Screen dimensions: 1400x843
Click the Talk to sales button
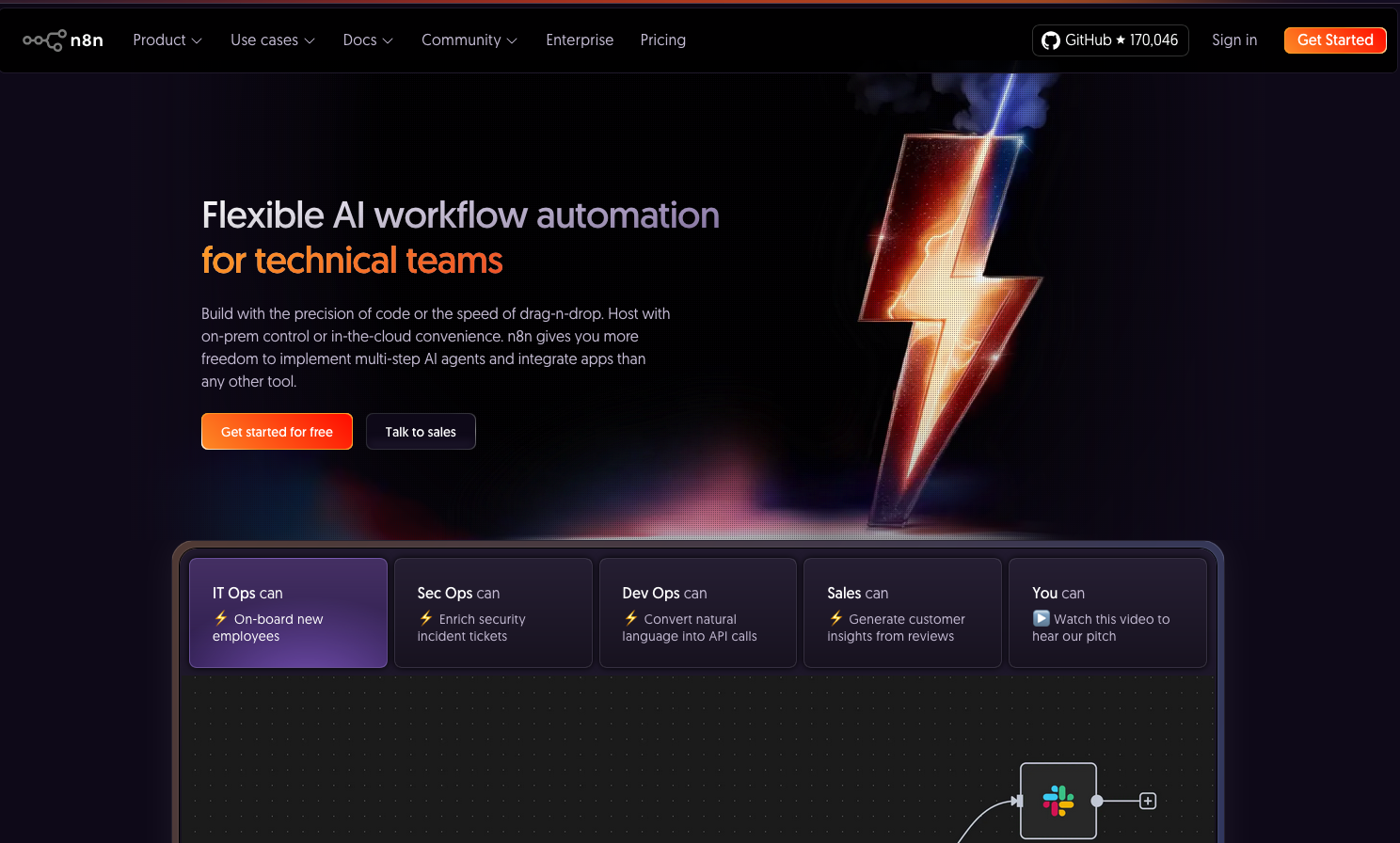421,432
